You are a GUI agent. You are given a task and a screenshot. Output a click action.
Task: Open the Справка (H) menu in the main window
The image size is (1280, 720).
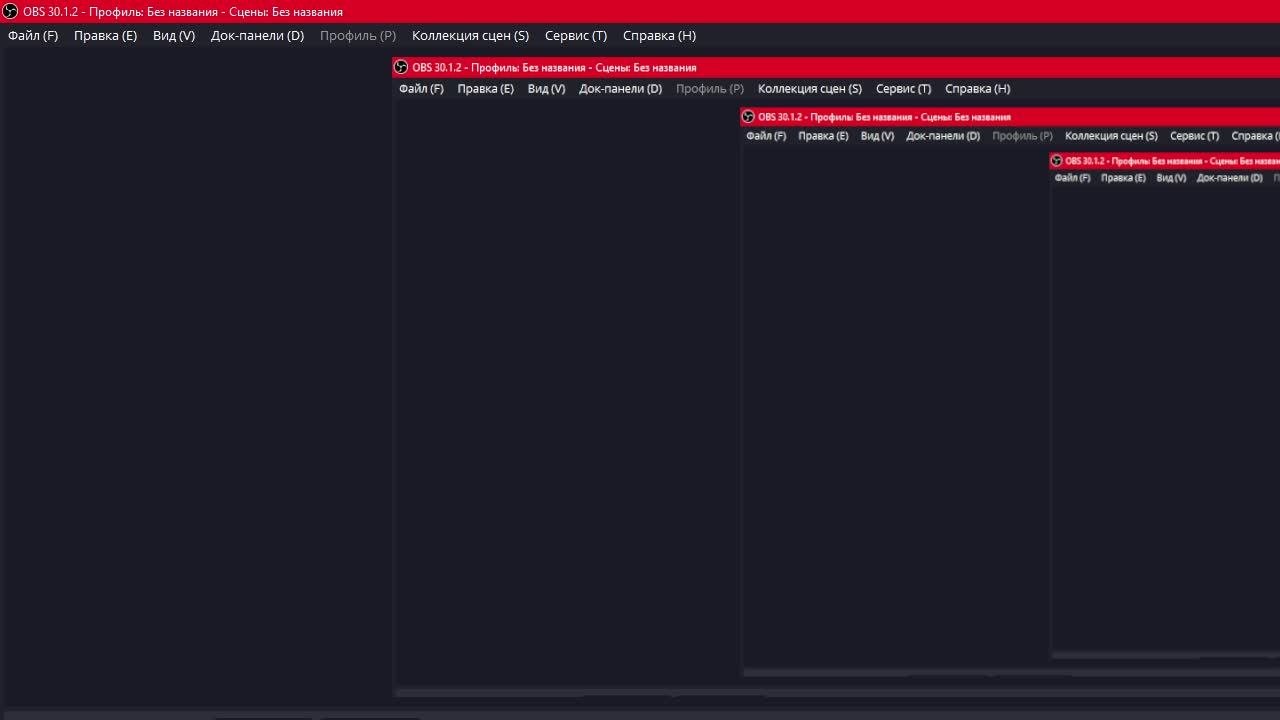pyautogui.click(x=659, y=35)
